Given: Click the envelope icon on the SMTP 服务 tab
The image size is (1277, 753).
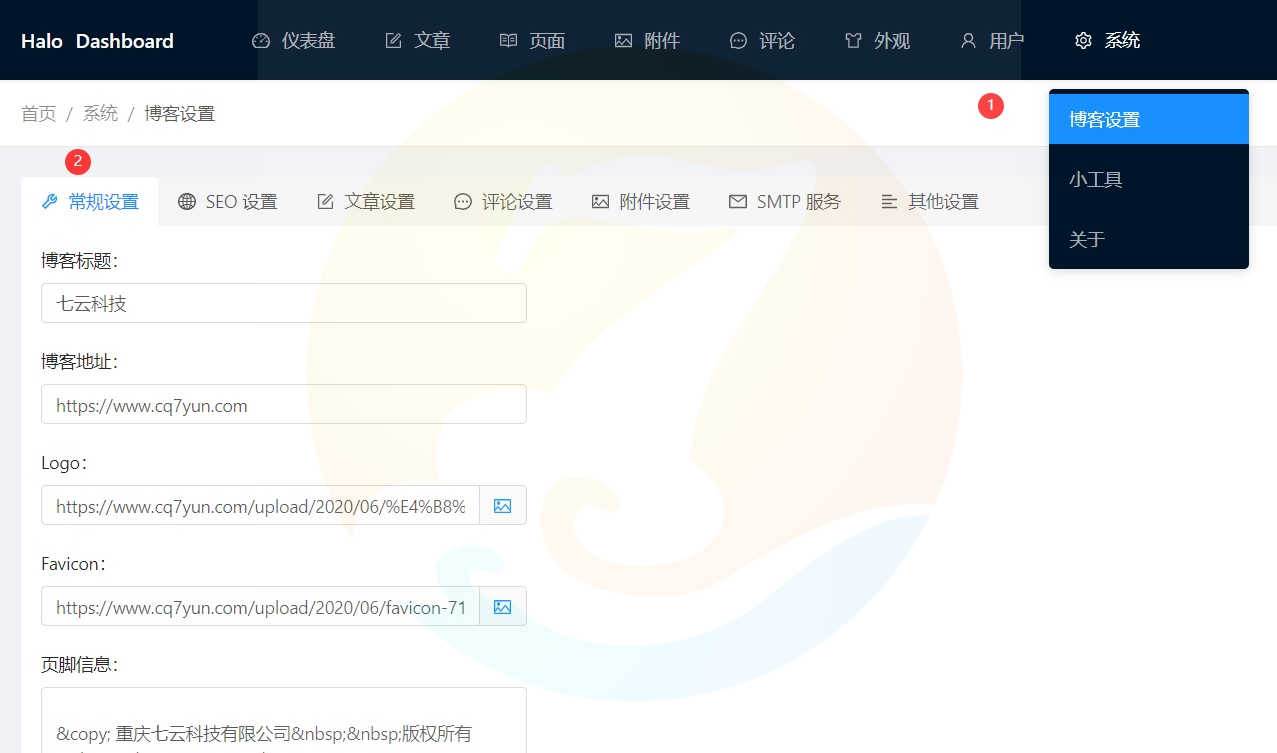Looking at the screenshot, I should click(738, 202).
